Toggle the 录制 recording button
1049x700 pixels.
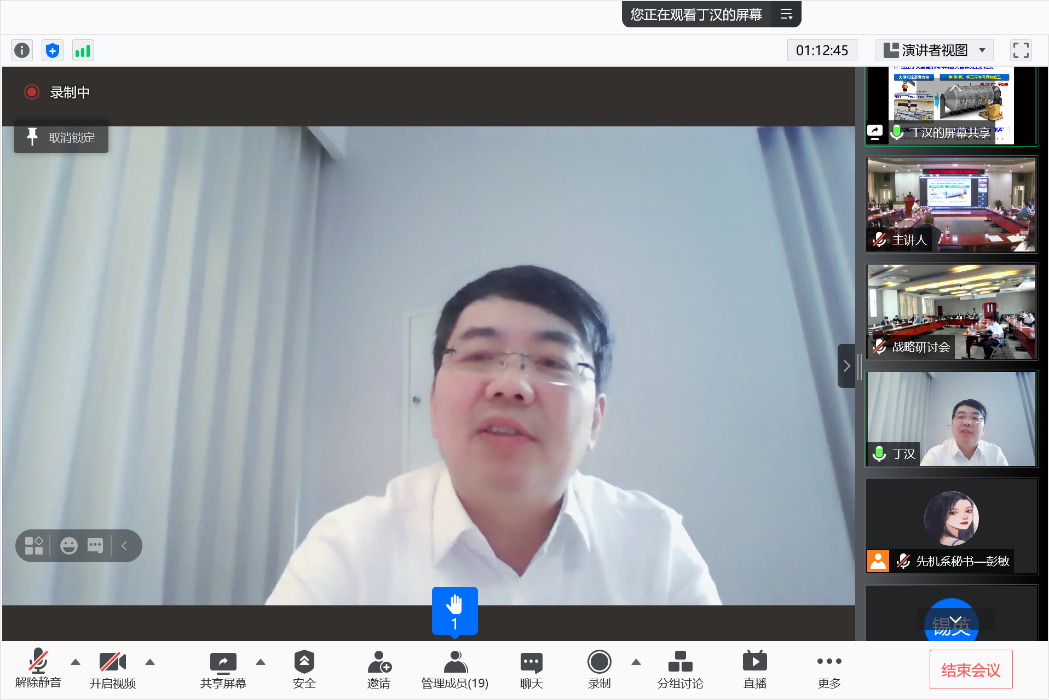[599, 669]
